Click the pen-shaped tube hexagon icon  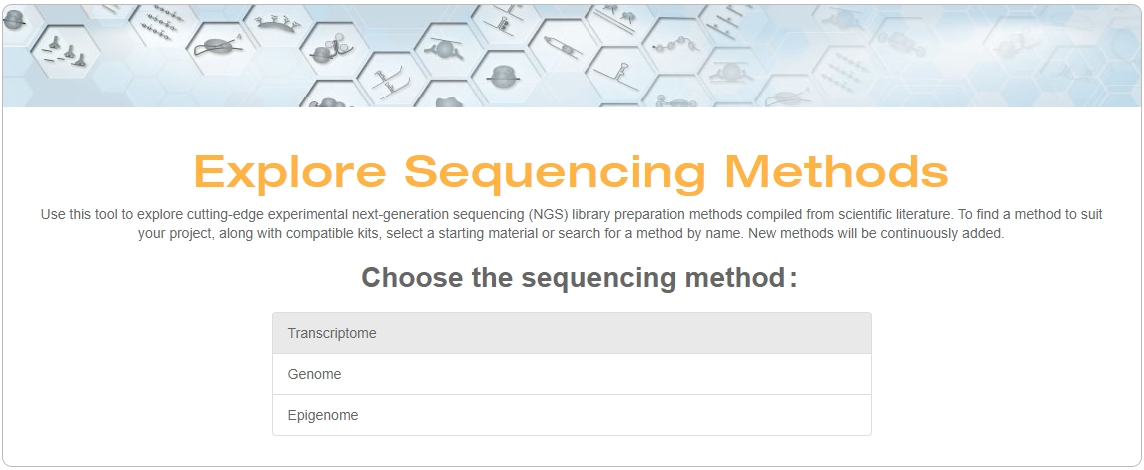pos(559,44)
